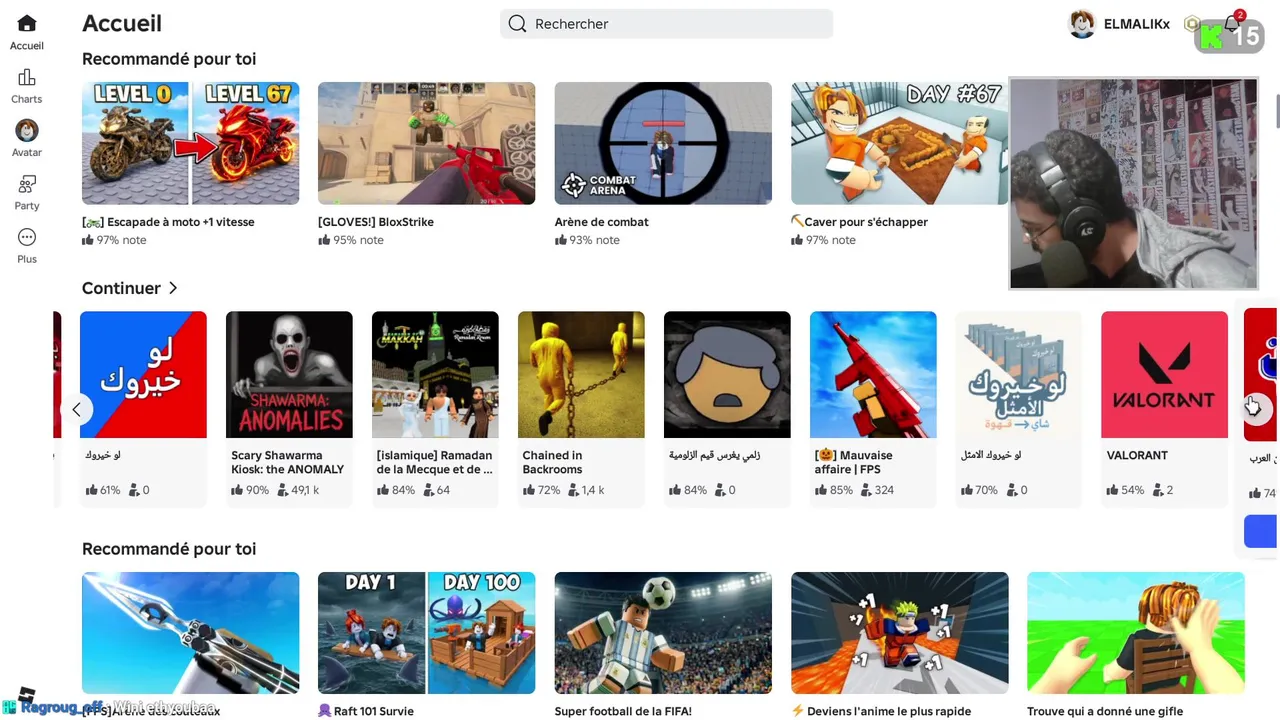Click the [GLOVES!] BloxStrike title text
Viewport: 1280px width, 720px height.
point(376,222)
